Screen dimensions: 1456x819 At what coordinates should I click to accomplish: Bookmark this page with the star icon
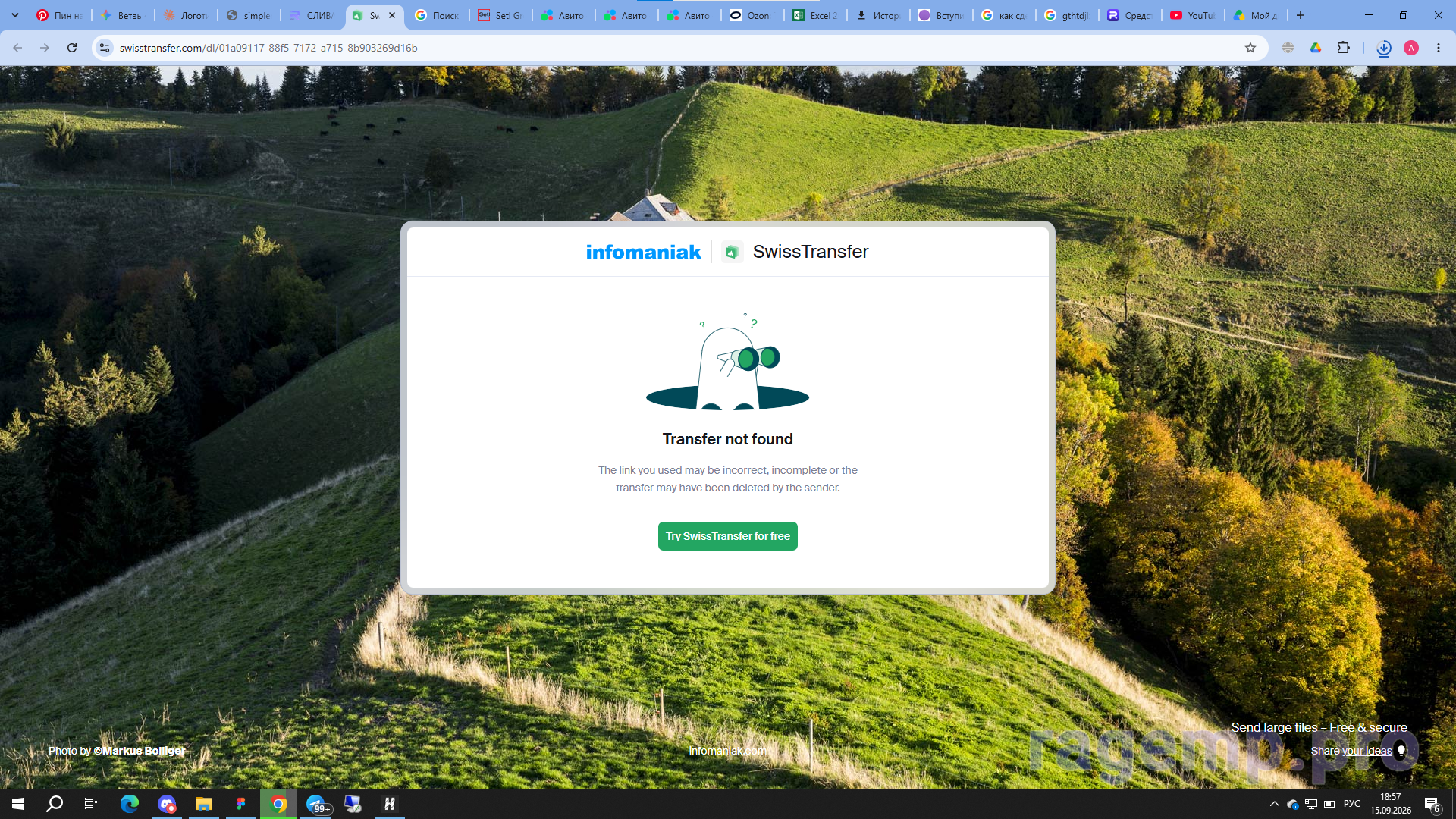point(1250,48)
